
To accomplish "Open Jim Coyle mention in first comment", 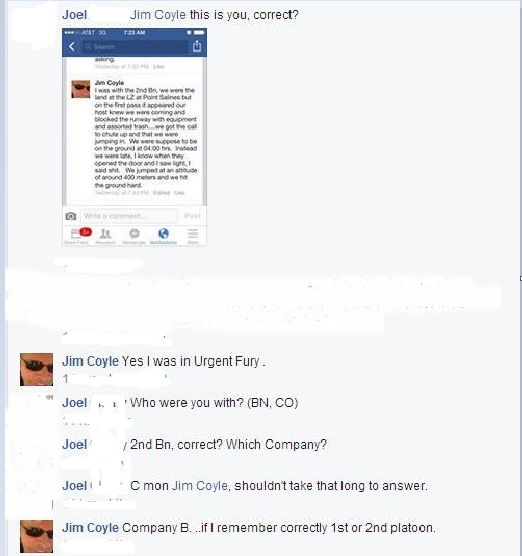I will click(x=158, y=15).
